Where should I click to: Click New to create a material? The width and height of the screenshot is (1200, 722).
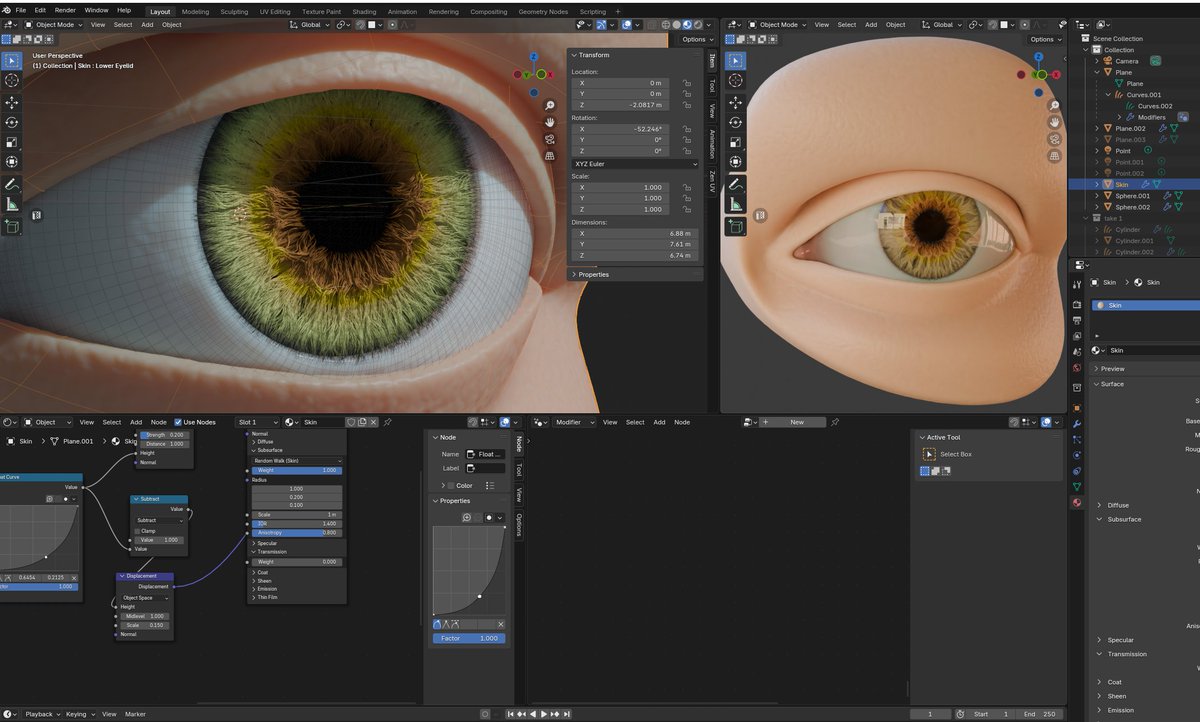click(x=795, y=421)
